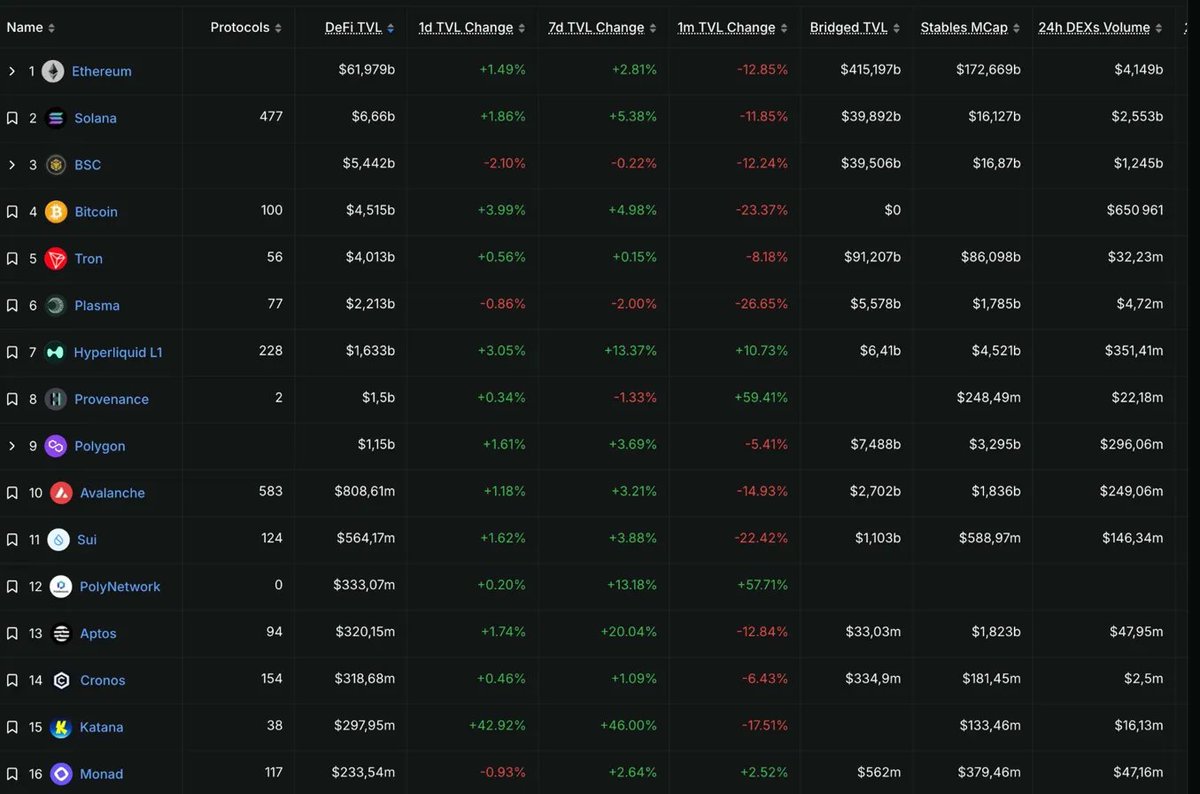
Task: Click the Tron chain logo icon
Action: pos(55,259)
